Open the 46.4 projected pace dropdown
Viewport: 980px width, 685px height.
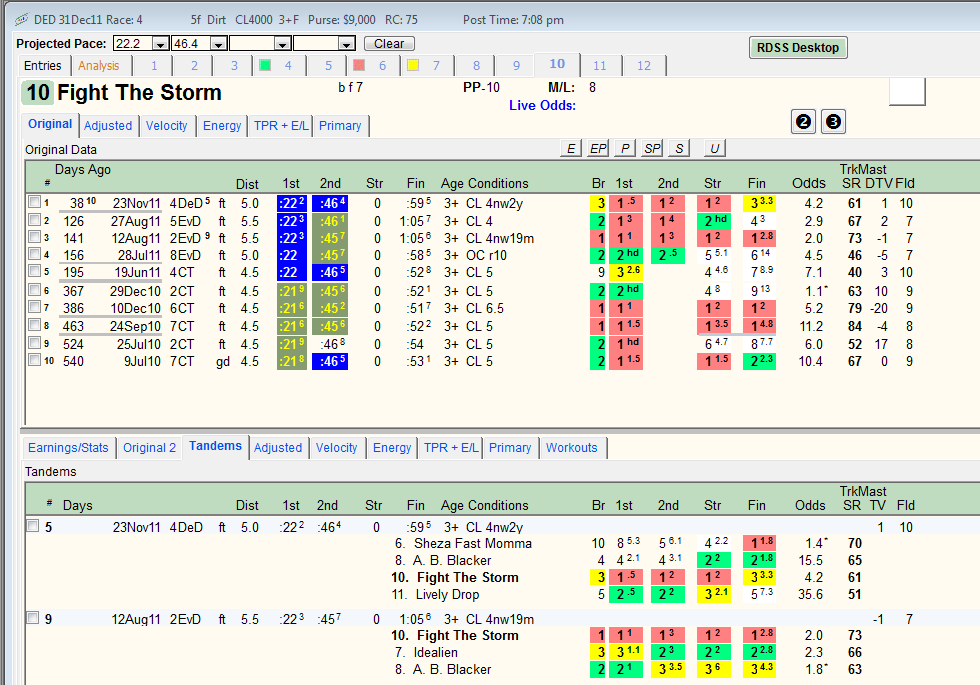[x=218, y=44]
